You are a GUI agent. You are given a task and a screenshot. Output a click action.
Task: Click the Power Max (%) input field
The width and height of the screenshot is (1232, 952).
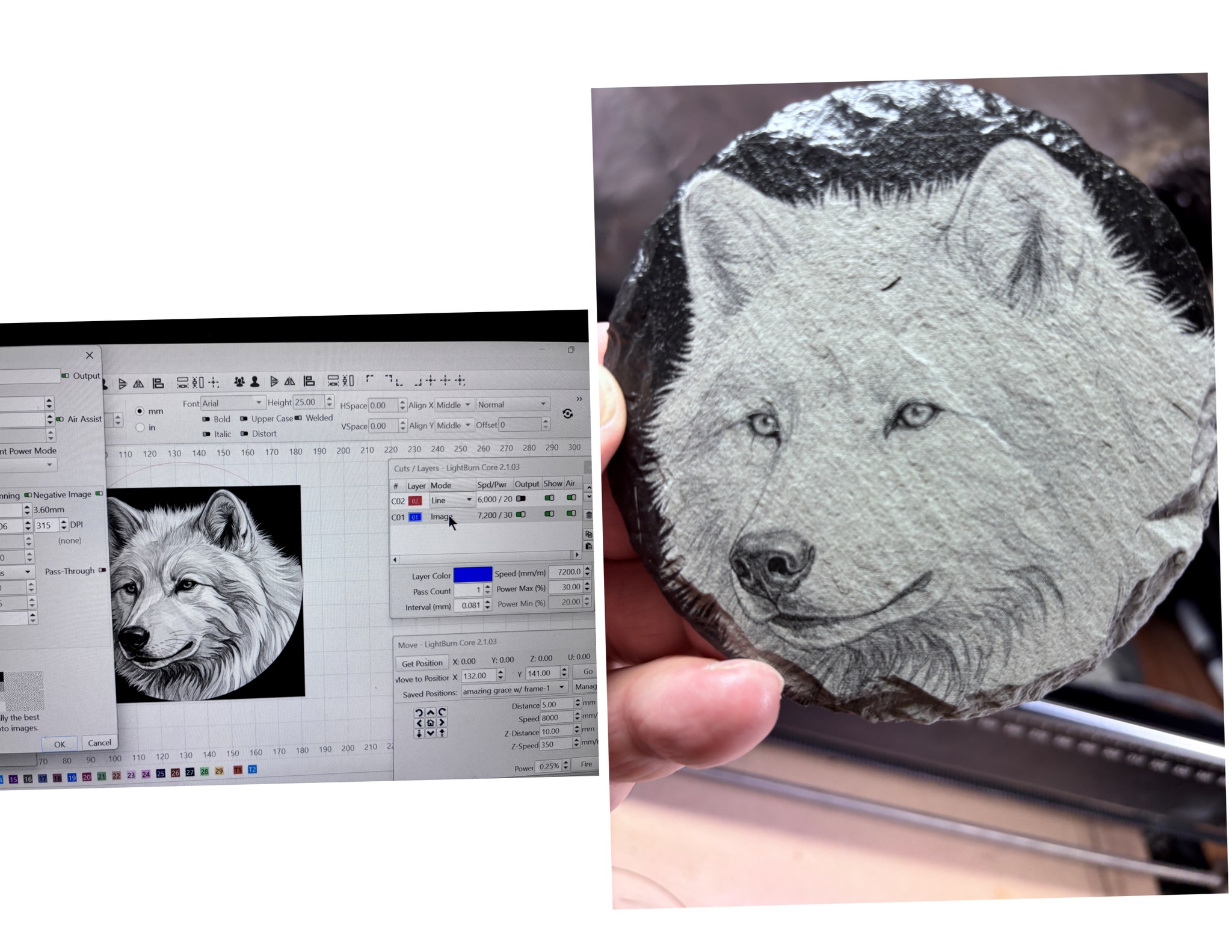pyautogui.click(x=565, y=586)
